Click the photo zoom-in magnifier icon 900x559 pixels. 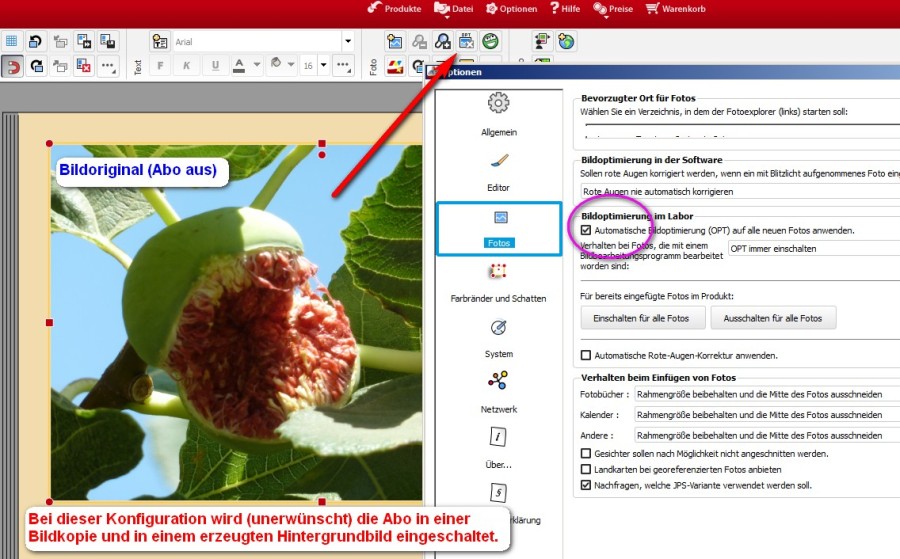[x=443, y=41]
